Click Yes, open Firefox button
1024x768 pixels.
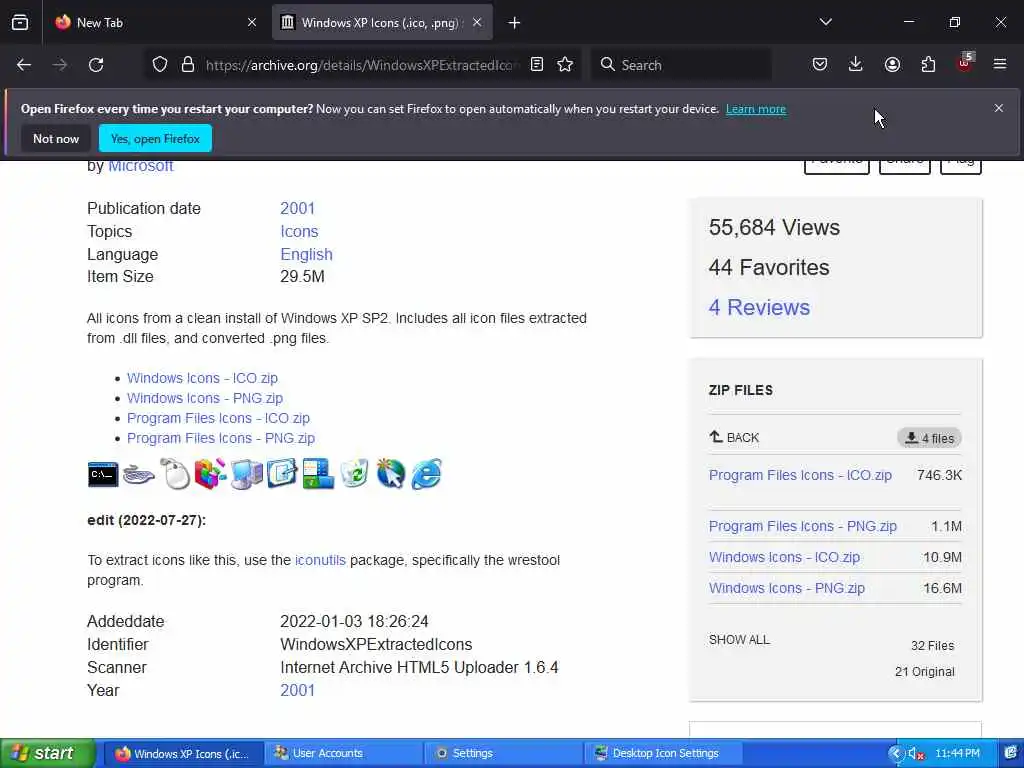point(155,138)
